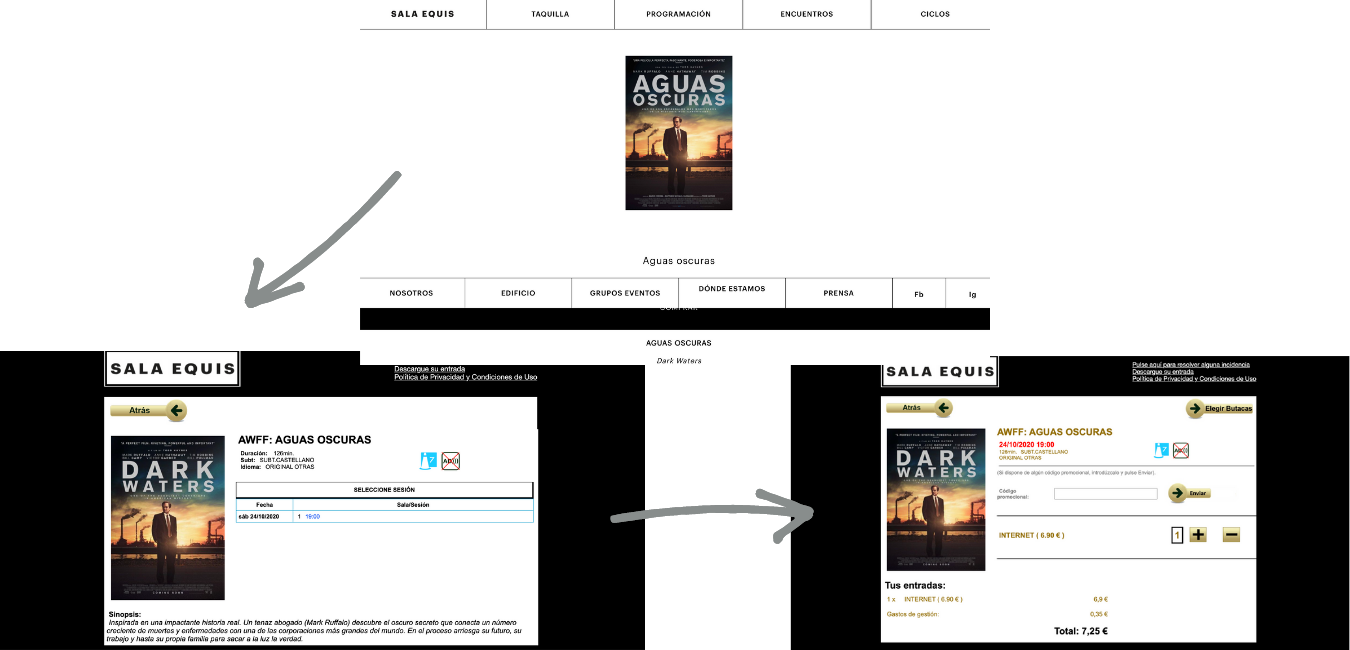Image resolution: width=1350 pixels, height=650 pixels.
Task: Open the EDIFICIO footer link
Action: pos(518,293)
